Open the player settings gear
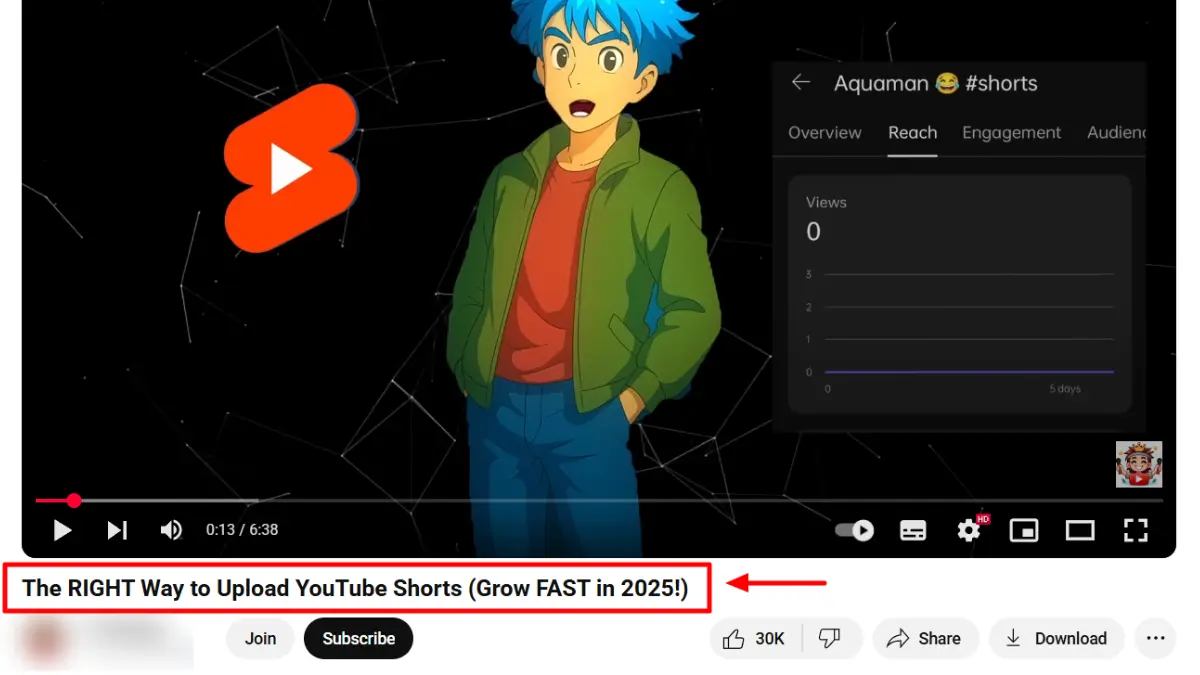The height and width of the screenshot is (675, 1200). (x=969, y=530)
